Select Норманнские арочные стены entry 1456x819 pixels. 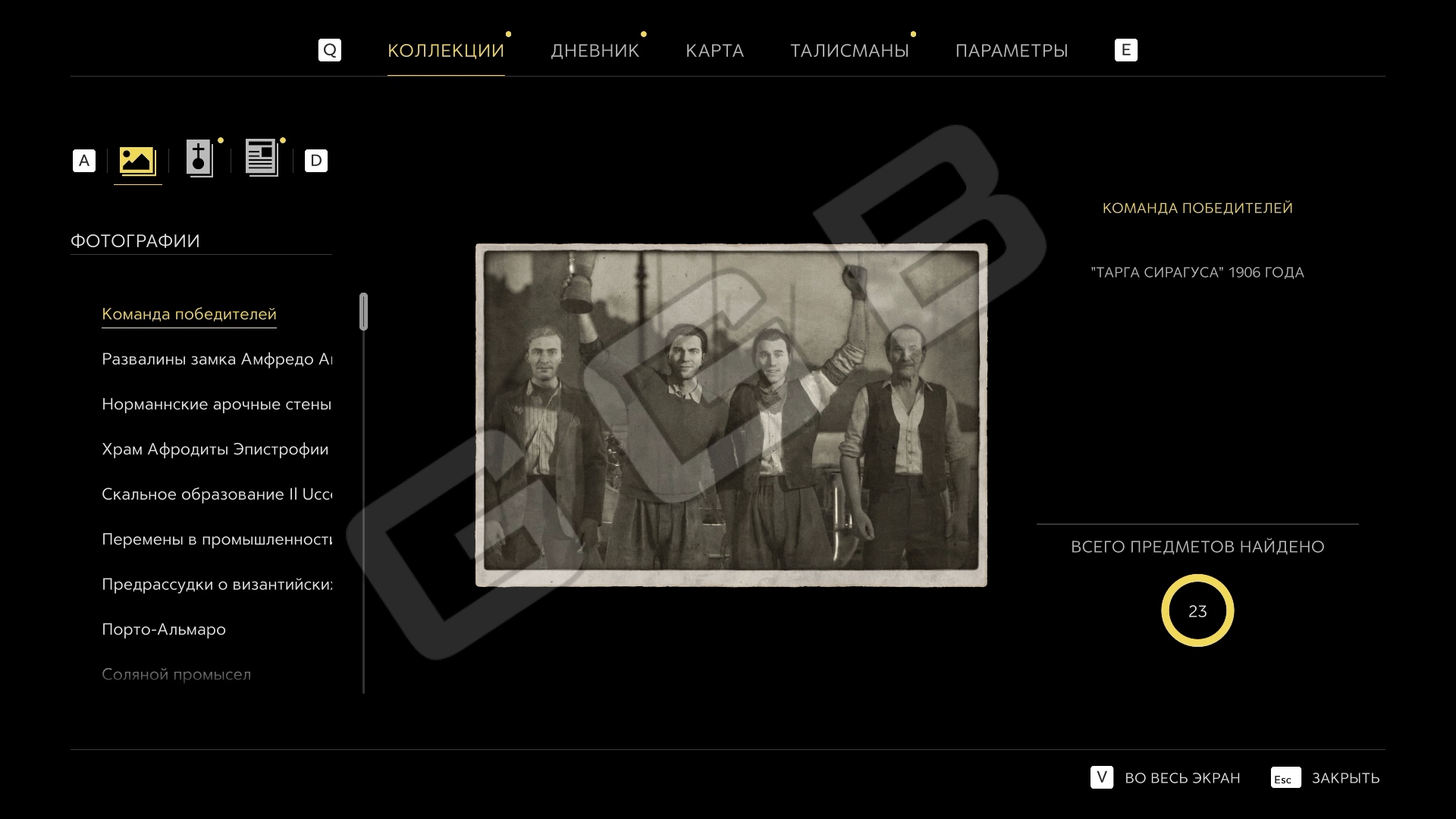click(217, 404)
